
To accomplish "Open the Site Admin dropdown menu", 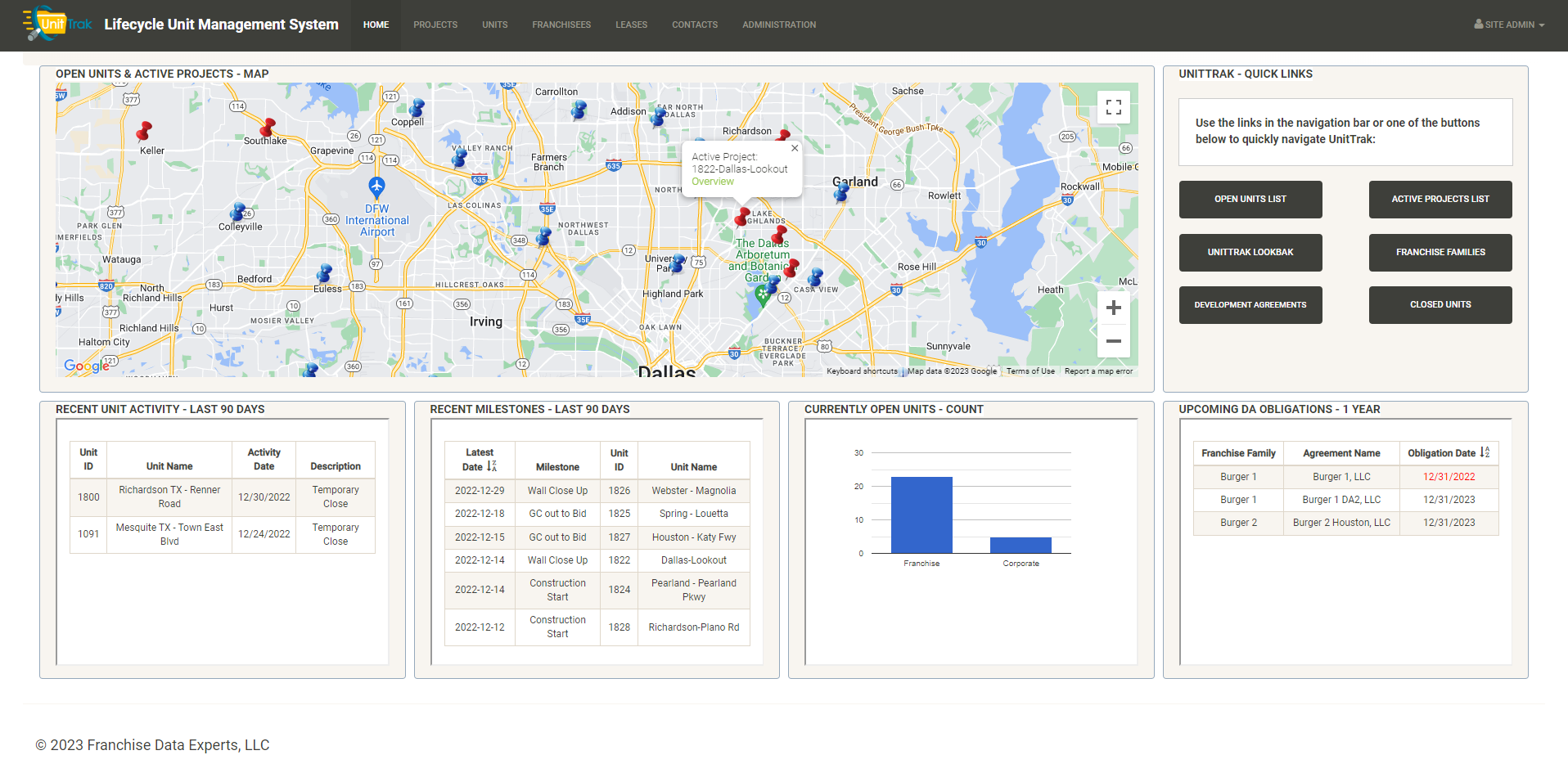I will point(1509,25).
